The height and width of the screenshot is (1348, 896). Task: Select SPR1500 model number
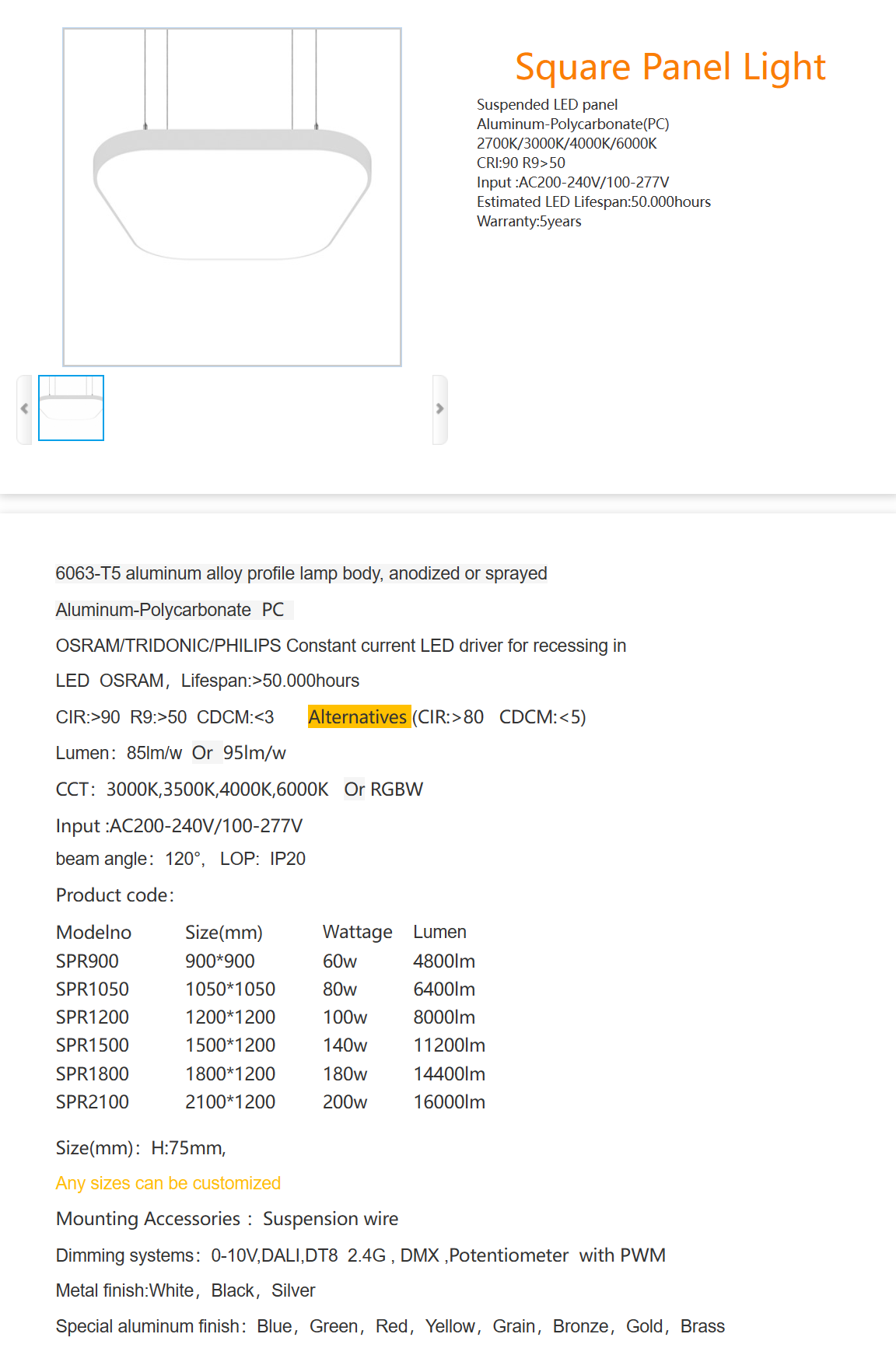tap(93, 1045)
